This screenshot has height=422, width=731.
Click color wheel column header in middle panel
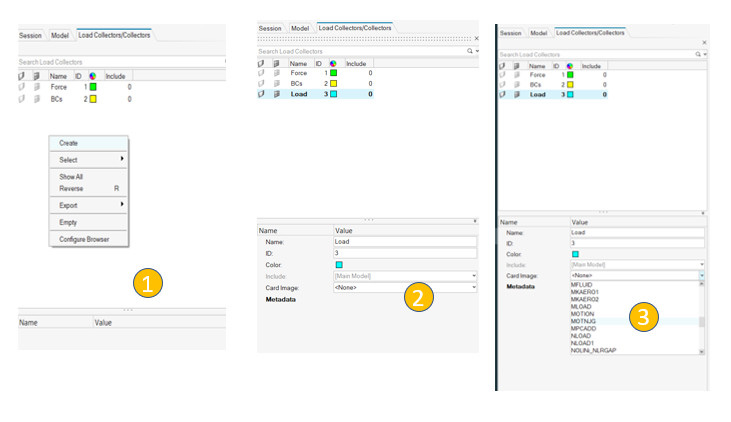pos(333,63)
